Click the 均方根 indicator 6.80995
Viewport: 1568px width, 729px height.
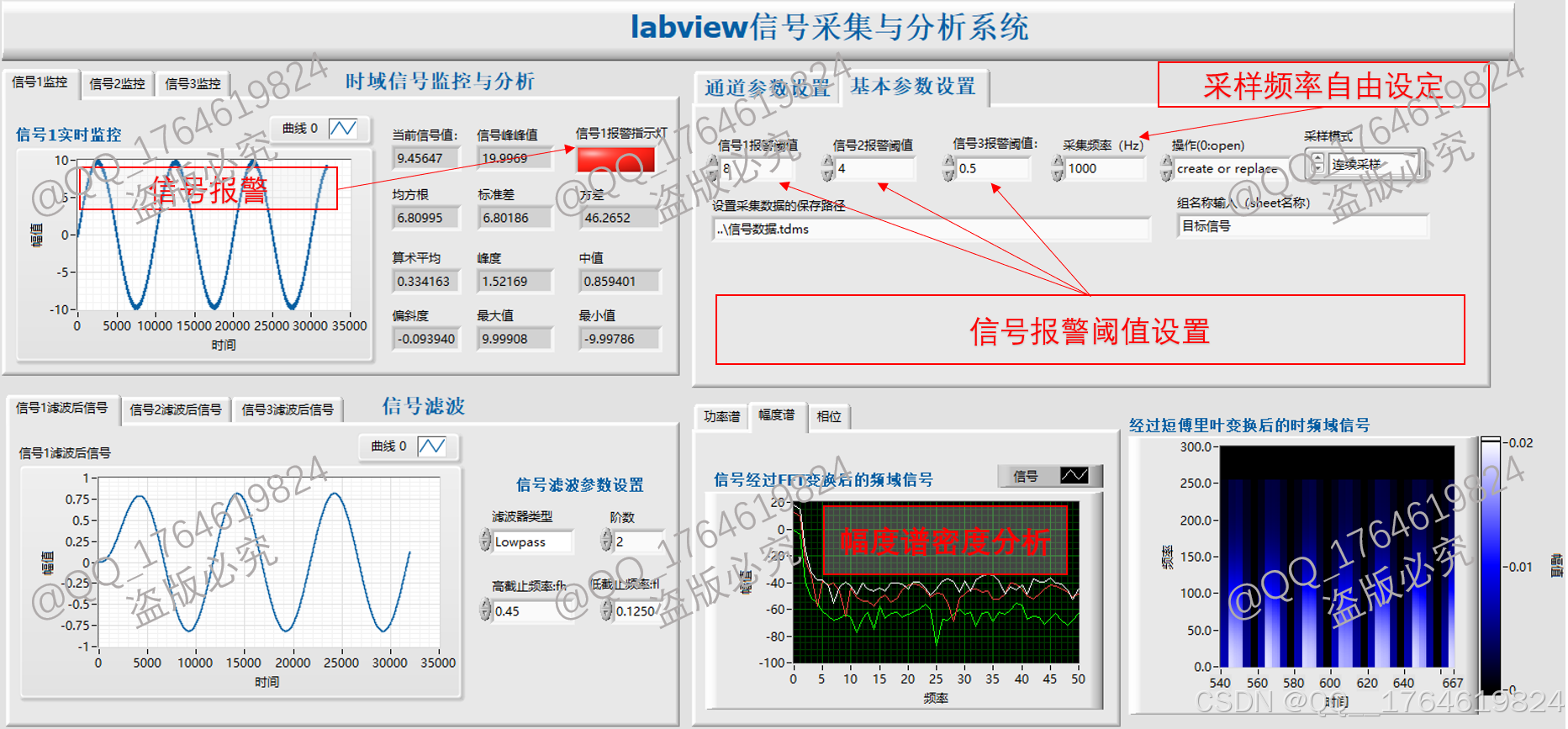point(426,218)
